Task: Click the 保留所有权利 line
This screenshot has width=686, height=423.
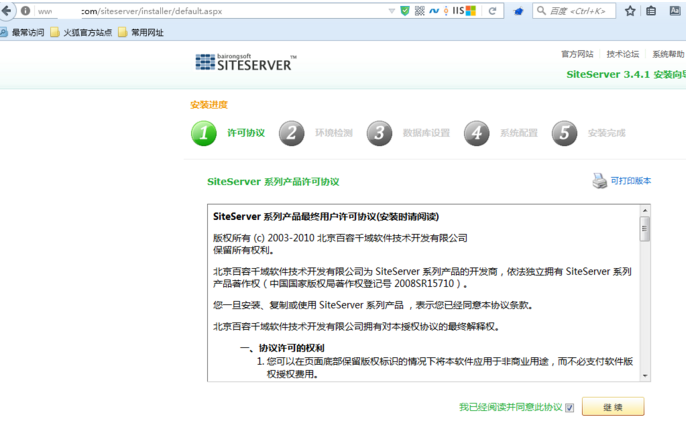Action: [x=244, y=250]
